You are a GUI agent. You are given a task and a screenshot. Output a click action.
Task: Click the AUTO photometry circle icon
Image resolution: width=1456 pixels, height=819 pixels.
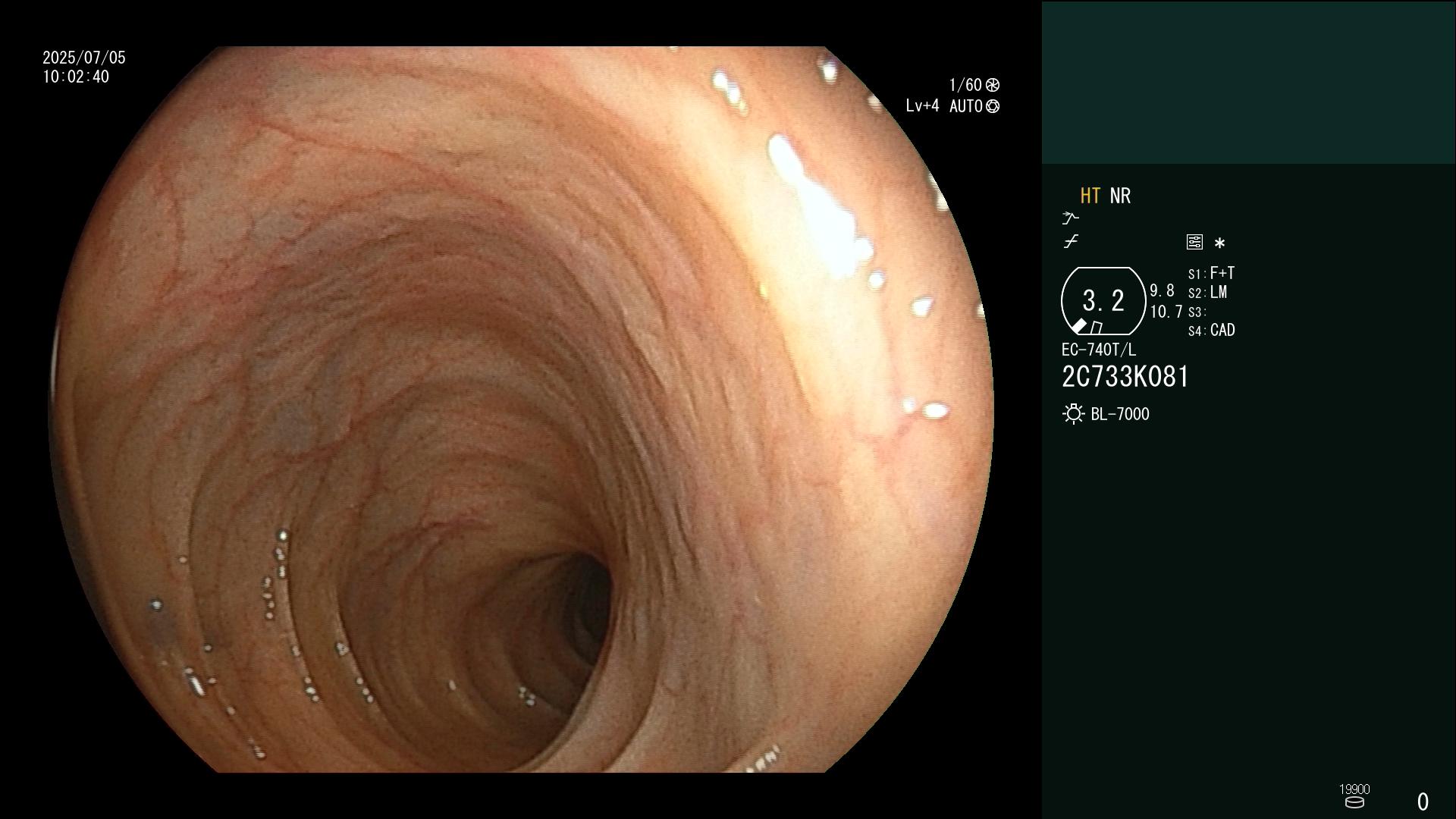(993, 107)
